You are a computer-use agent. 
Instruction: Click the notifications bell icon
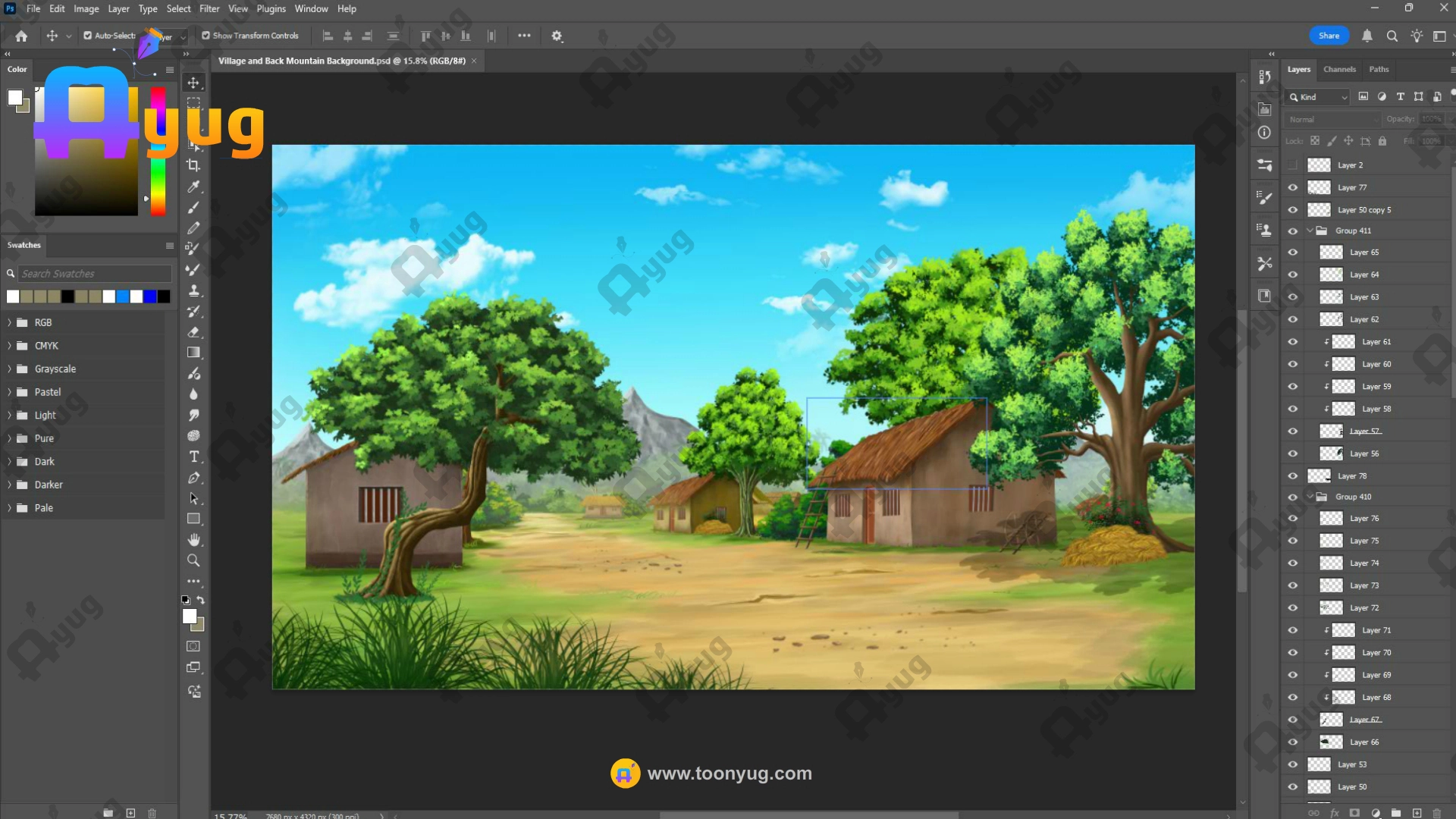click(1367, 36)
